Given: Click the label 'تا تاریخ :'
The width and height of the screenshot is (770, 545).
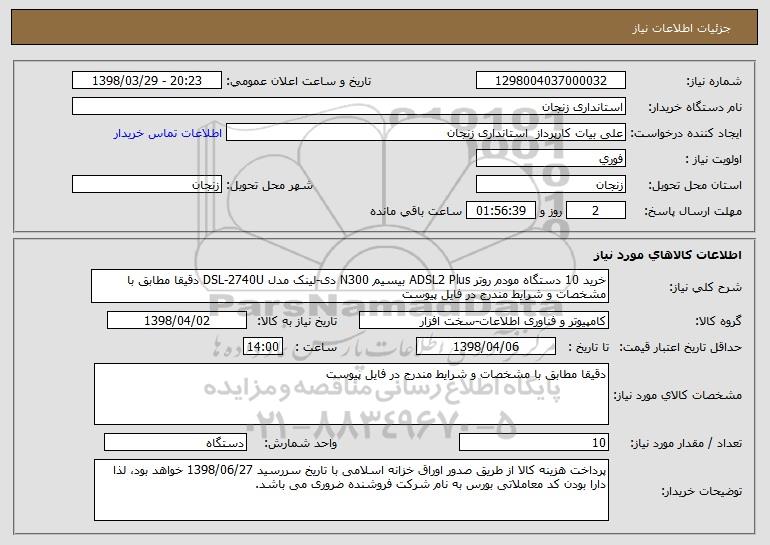Looking at the screenshot, I should point(588,347).
